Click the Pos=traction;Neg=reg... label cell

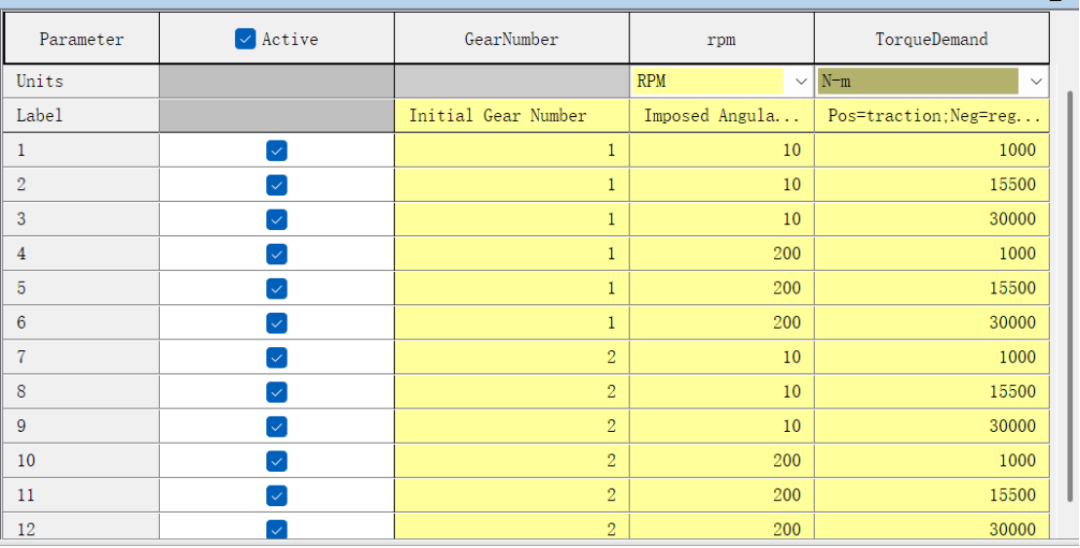(x=931, y=116)
